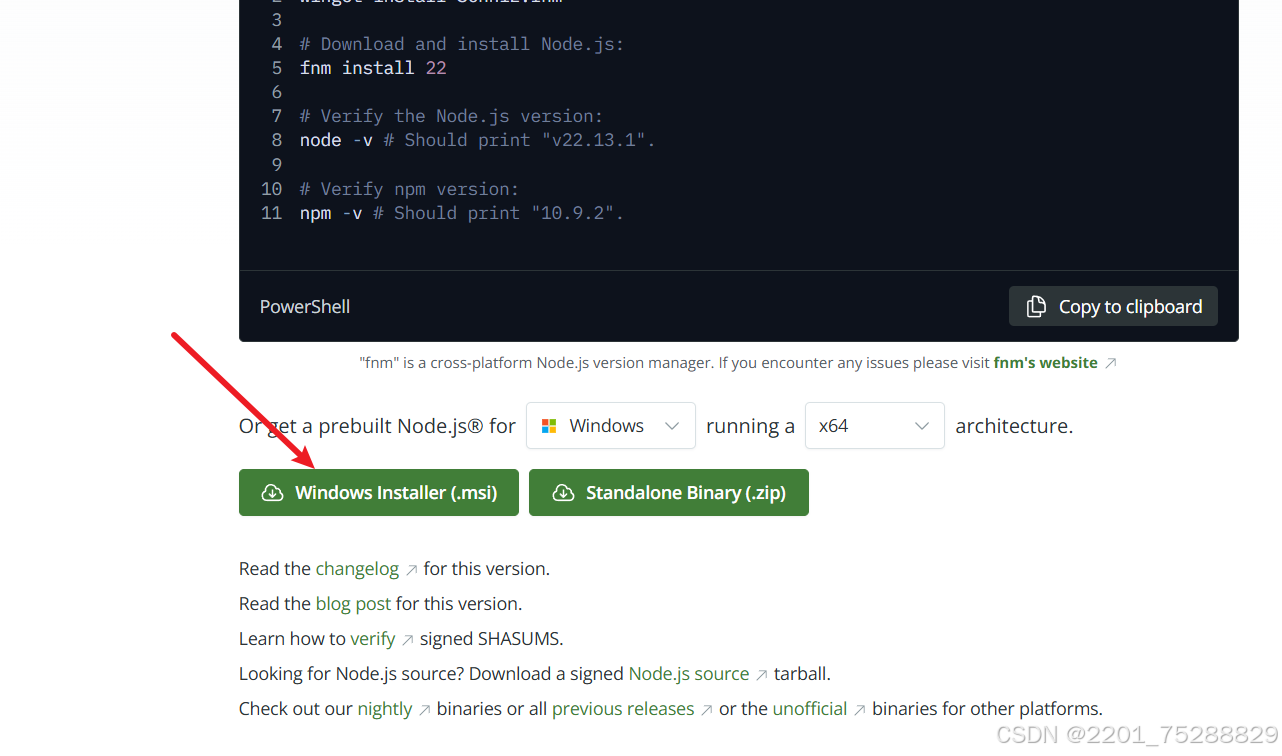Open the unofficial binaries link
Image resolution: width=1282 pixels, height=756 pixels.
point(810,709)
